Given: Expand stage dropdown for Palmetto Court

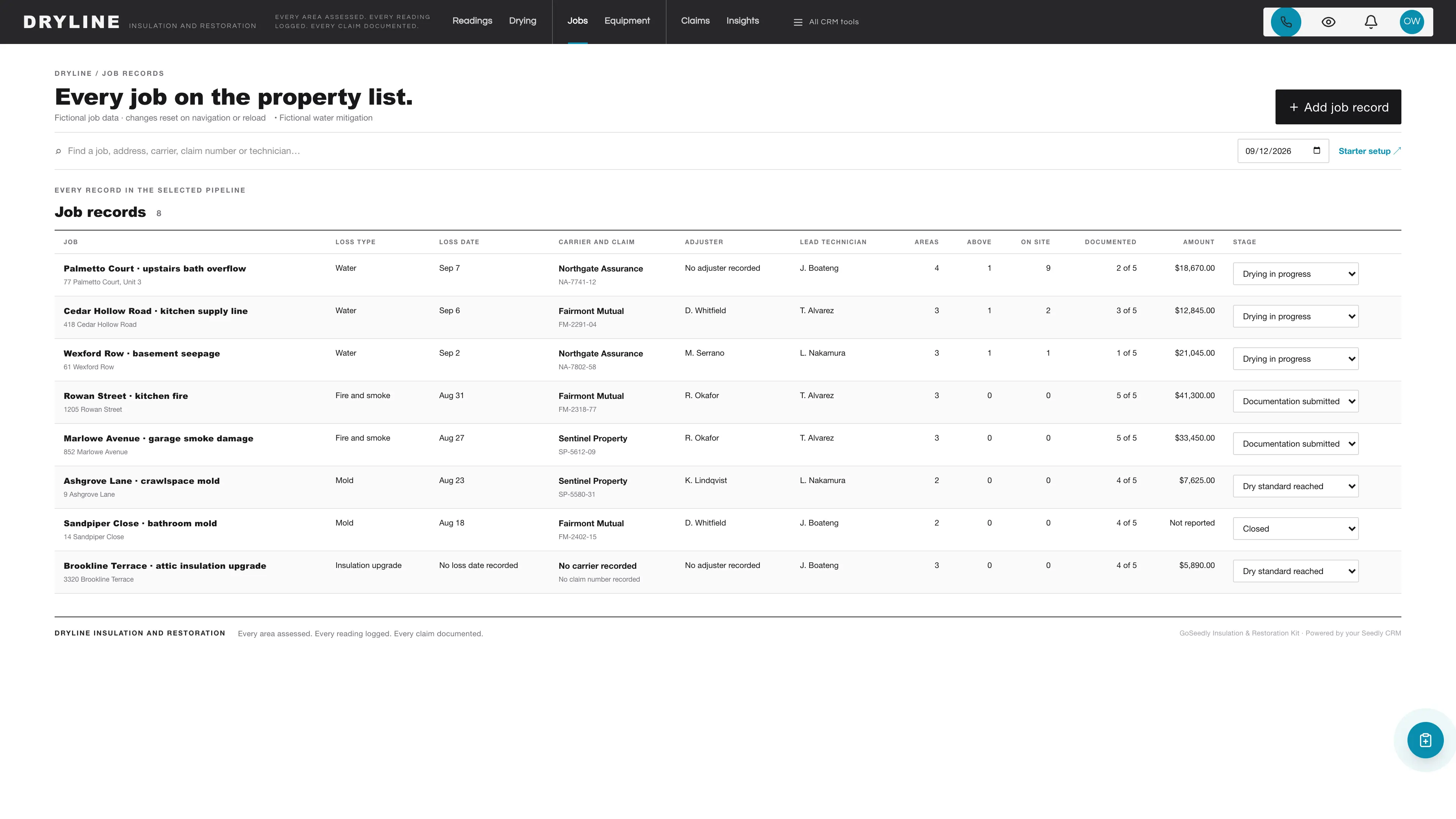Looking at the screenshot, I should click(1296, 274).
